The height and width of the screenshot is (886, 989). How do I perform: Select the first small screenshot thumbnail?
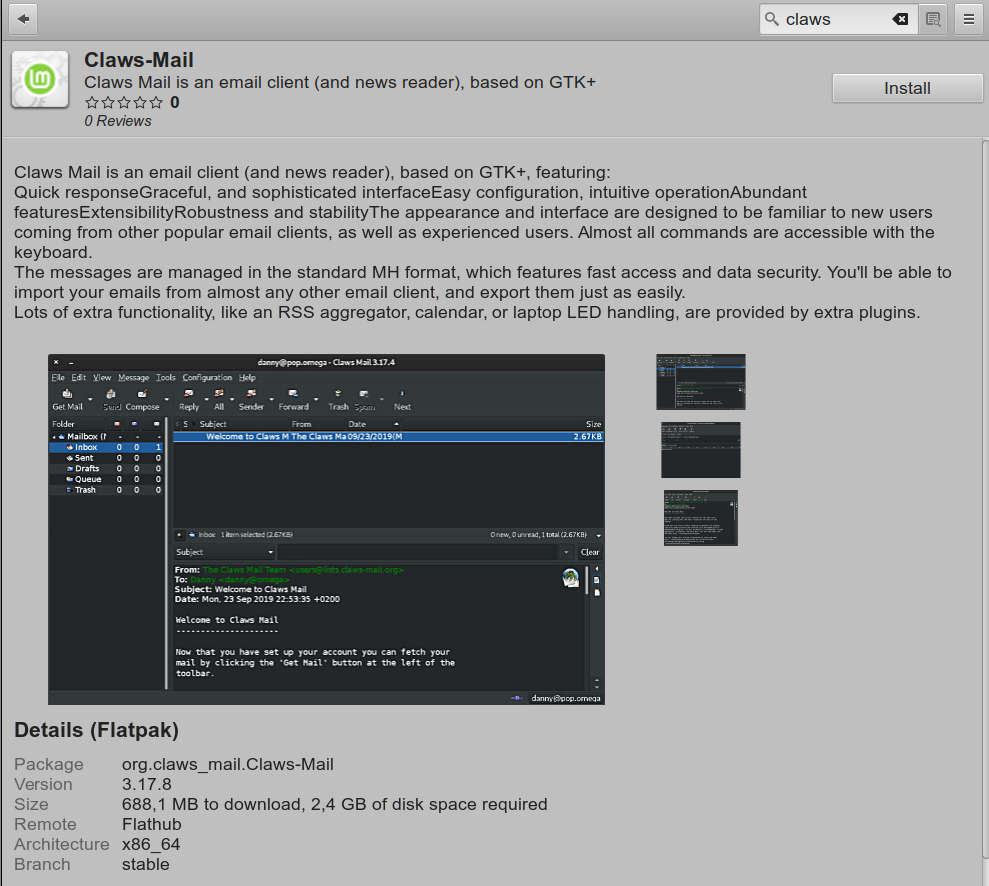[701, 382]
